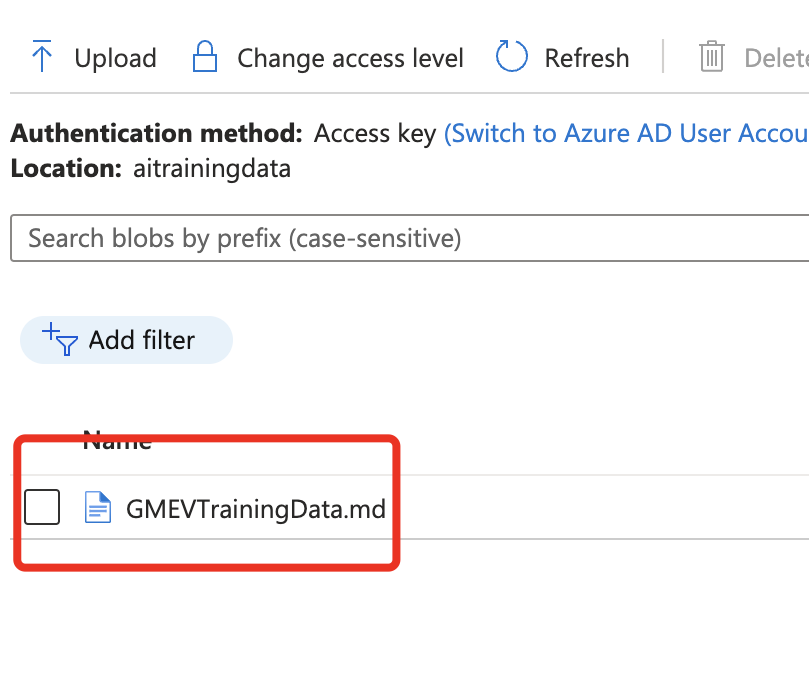The image size is (809, 691).
Task: Select the Refresh text label
Action: (587, 58)
